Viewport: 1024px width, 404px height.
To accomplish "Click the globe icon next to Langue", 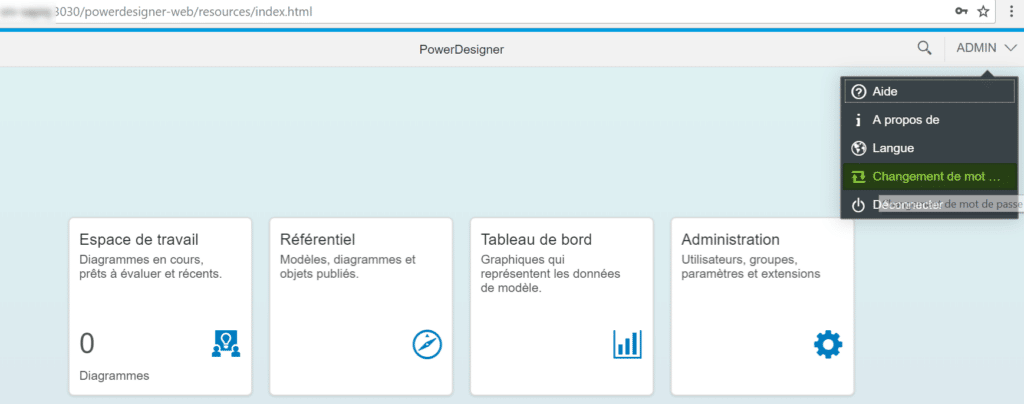I will 859,148.
